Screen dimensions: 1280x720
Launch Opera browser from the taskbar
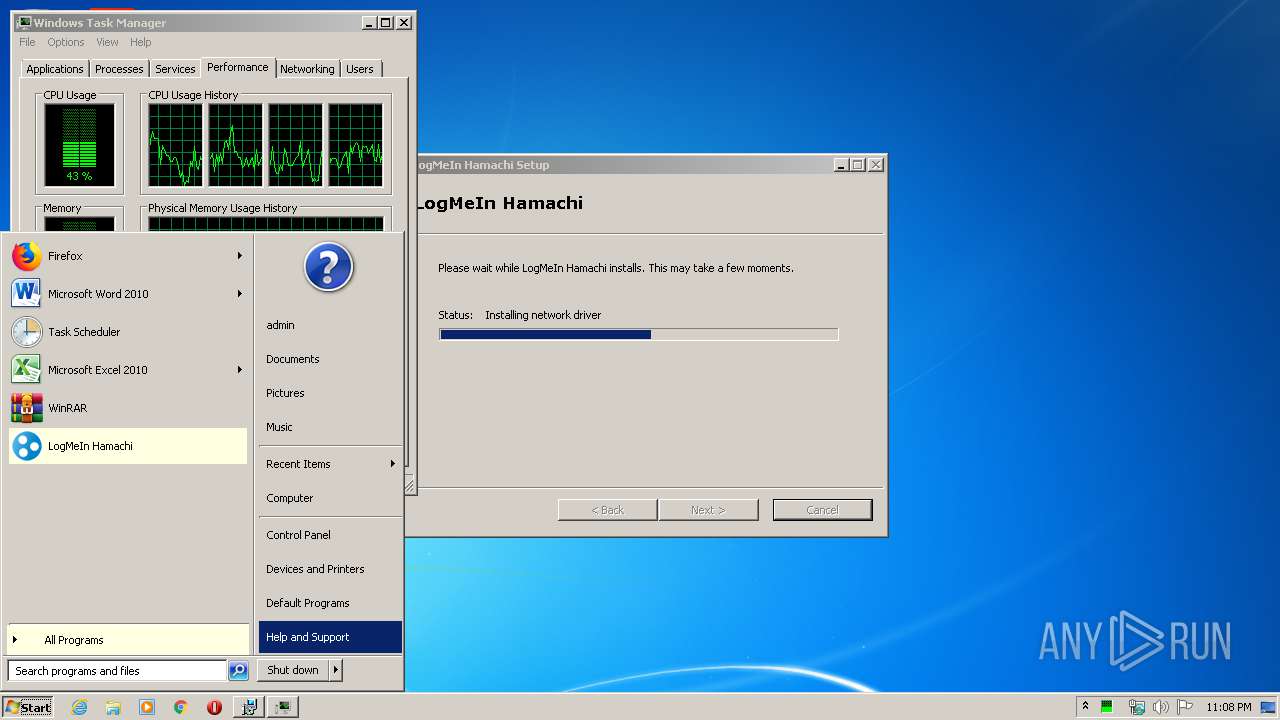coord(214,707)
